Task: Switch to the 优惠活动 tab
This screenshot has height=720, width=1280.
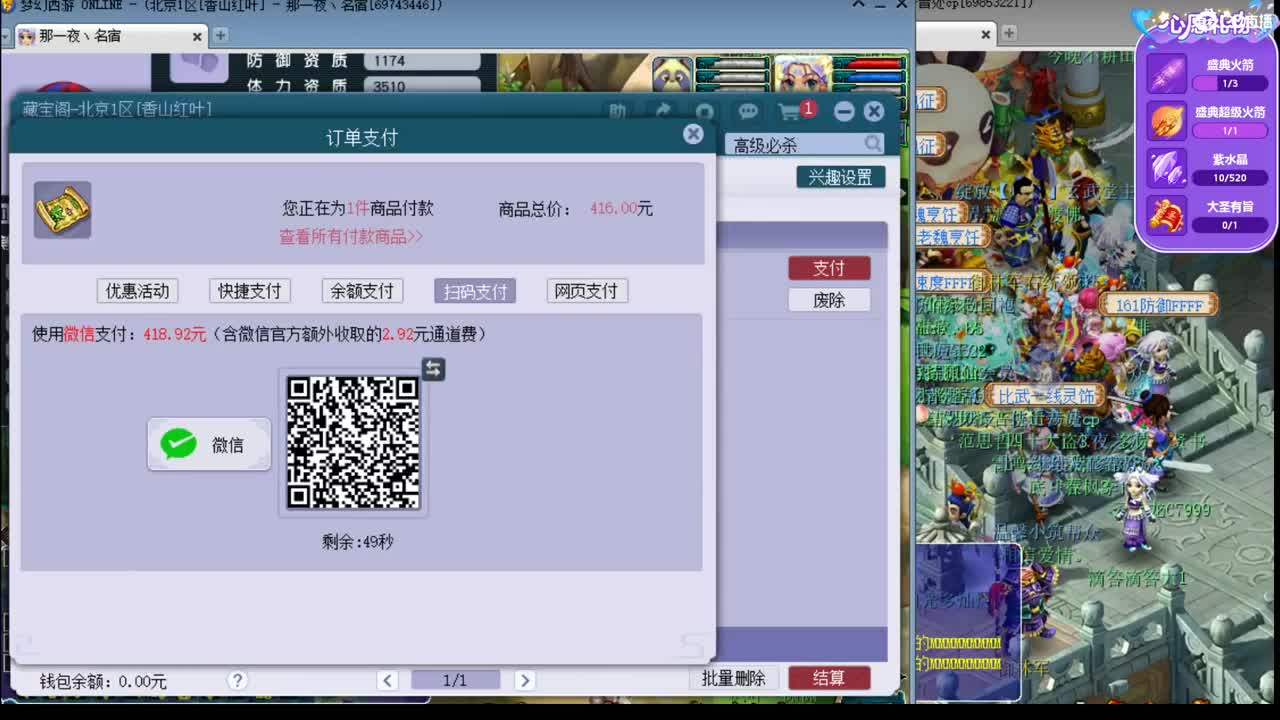Action: point(138,291)
